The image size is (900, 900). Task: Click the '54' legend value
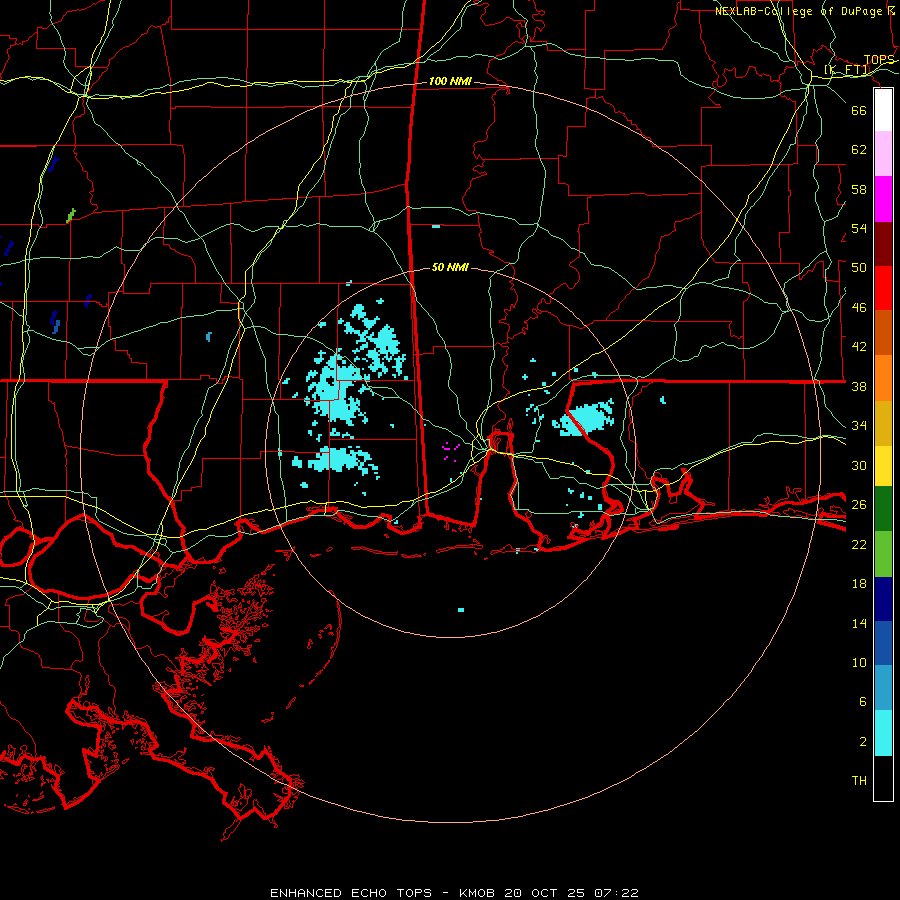click(859, 228)
